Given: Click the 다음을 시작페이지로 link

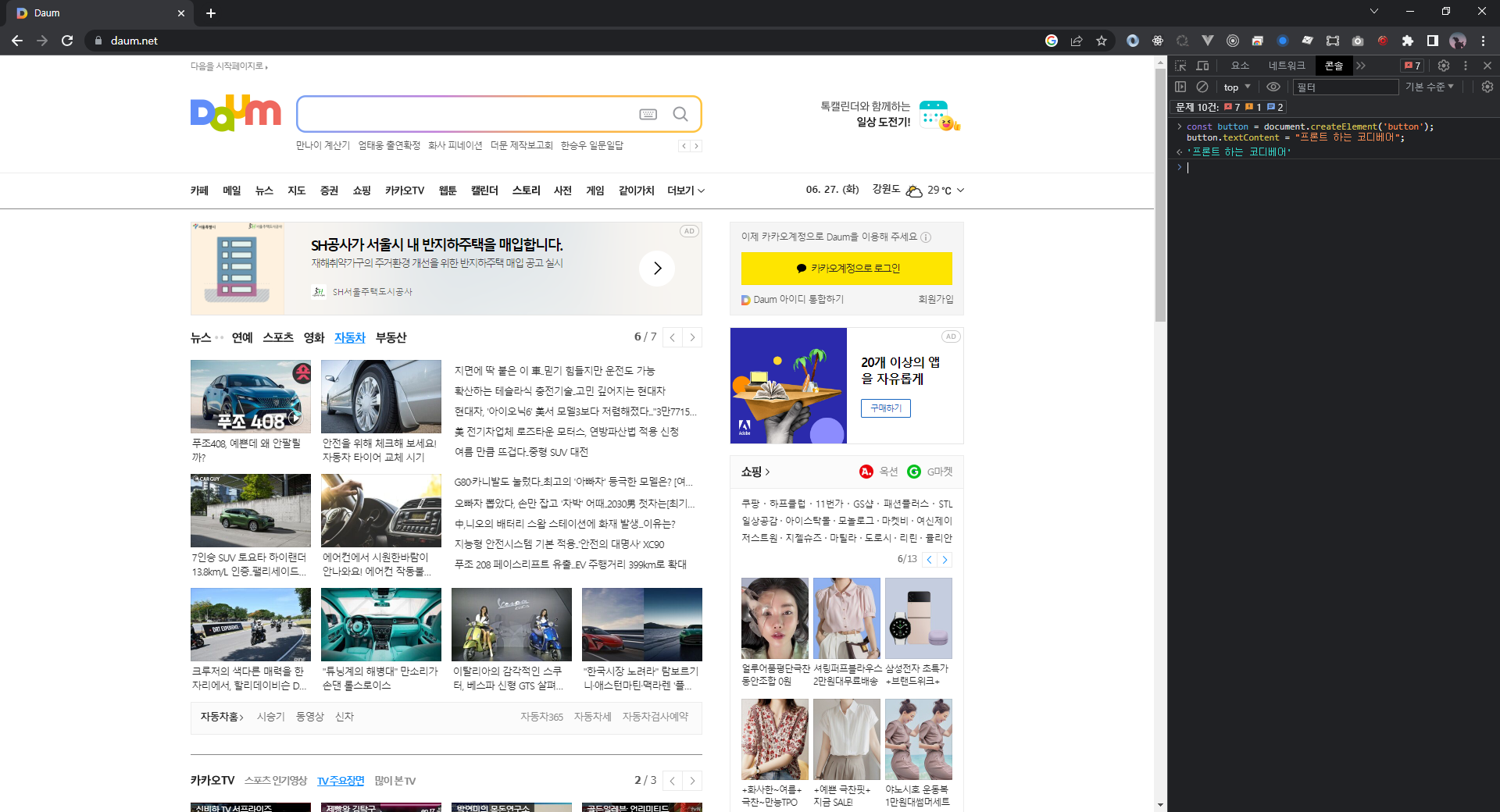Looking at the screenshot, I should click(x=229, y=66).
